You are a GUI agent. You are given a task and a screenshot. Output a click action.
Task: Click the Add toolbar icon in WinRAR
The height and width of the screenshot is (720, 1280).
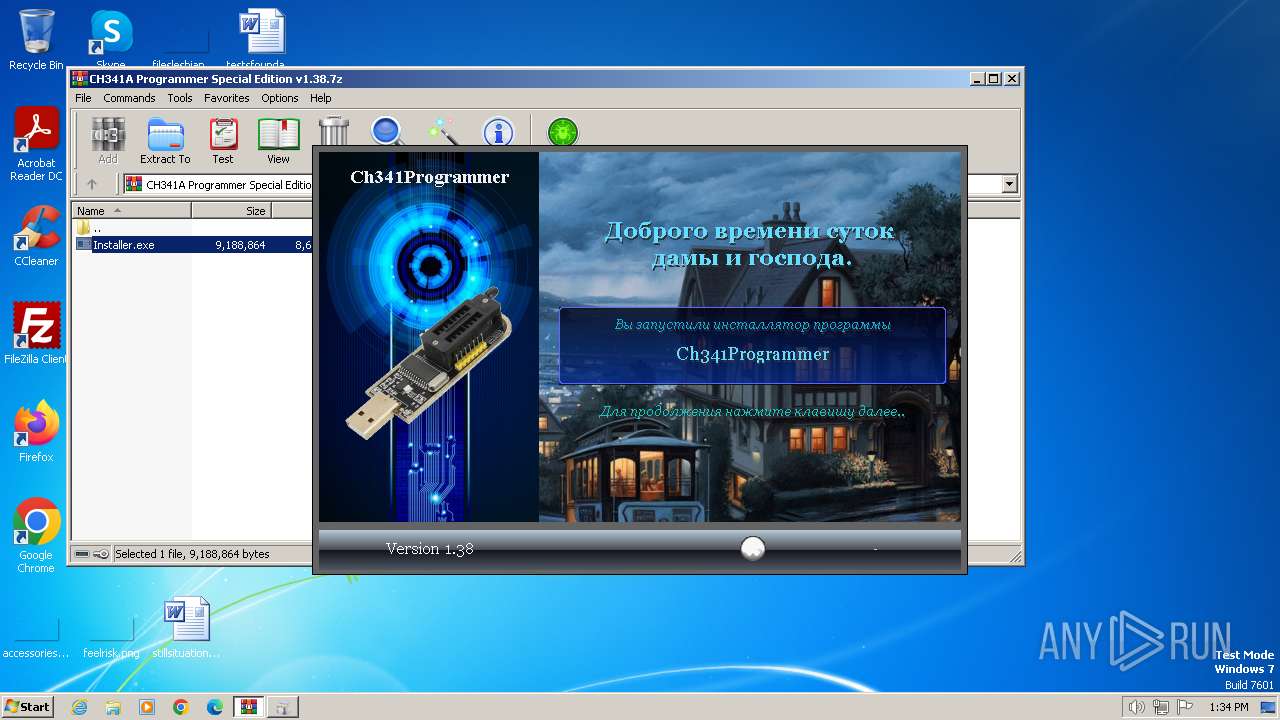pyautogui.click(x=108, y=140)
